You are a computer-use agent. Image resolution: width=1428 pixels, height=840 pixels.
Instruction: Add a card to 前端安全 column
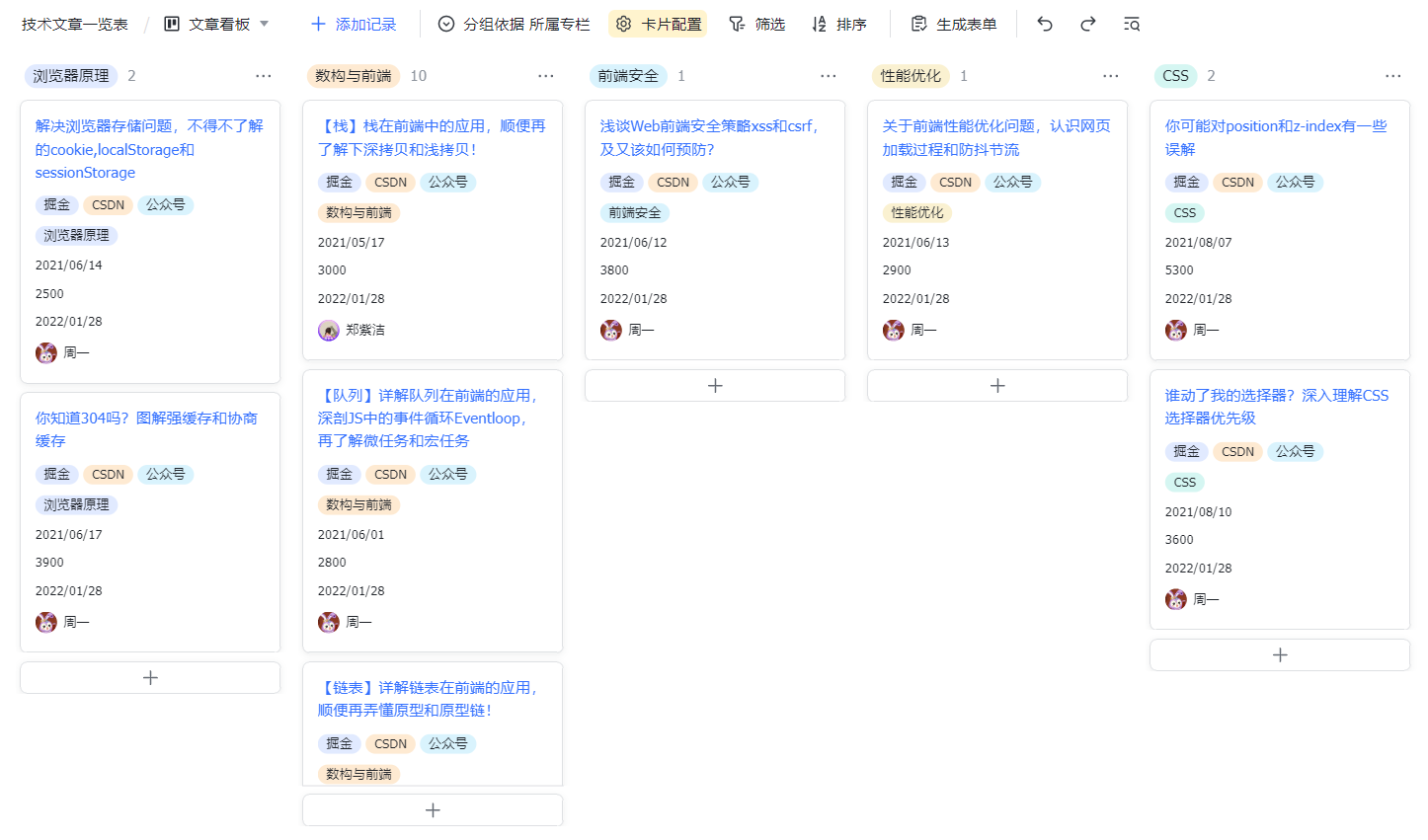click(715, 386)
